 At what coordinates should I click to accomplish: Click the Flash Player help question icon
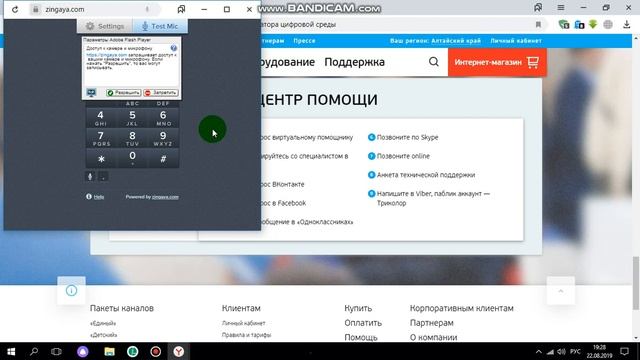pos(174,48)
